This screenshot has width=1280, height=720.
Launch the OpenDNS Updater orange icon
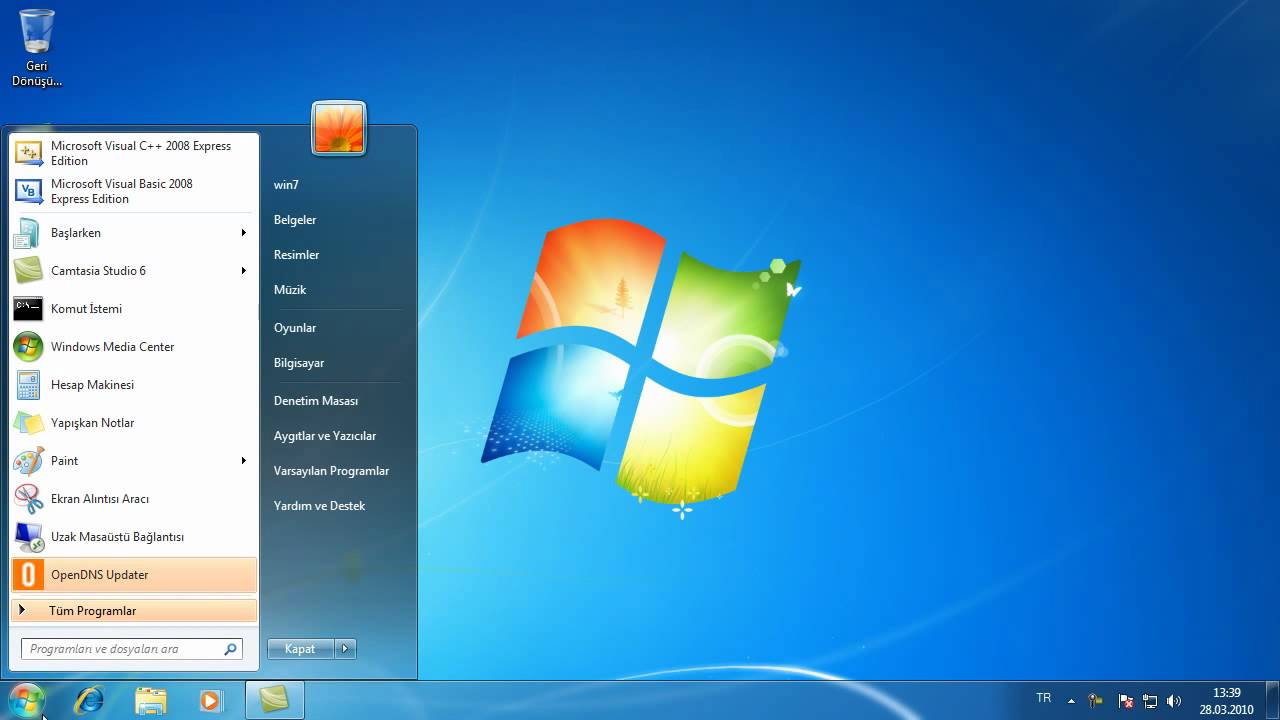(x=28, y=575)
